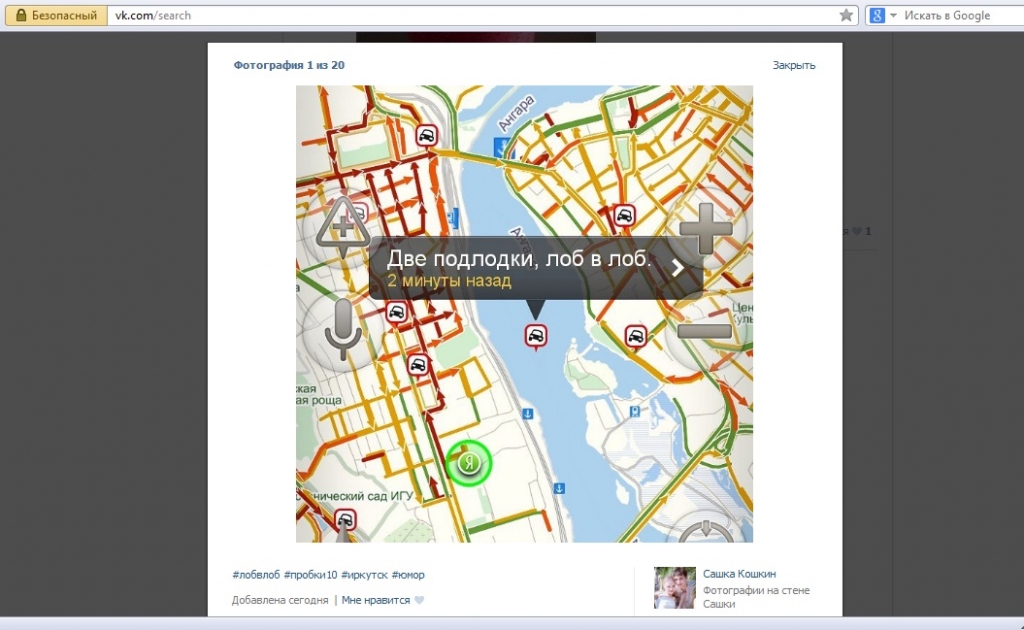
Task: Click the green Yandex location marker
Action: click(468, 463)
